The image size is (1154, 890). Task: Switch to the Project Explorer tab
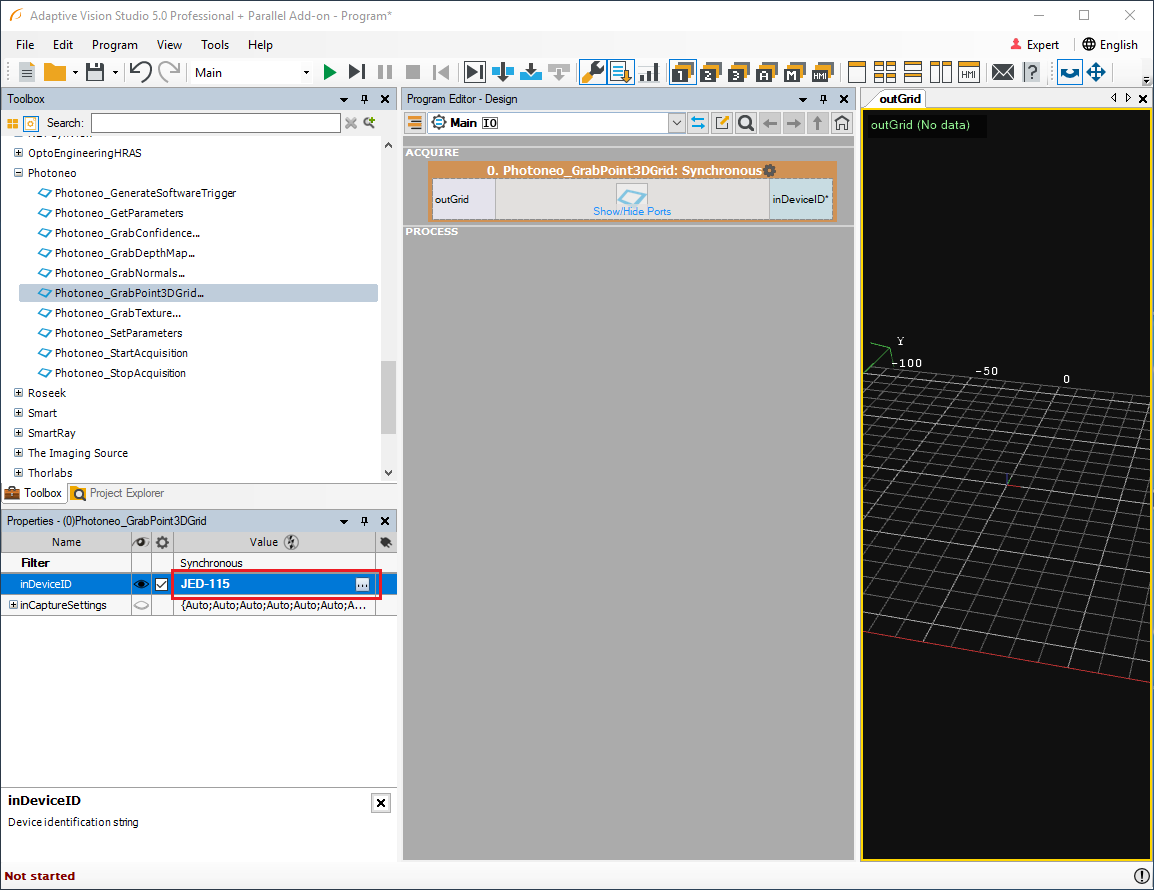tap(118, 493)
